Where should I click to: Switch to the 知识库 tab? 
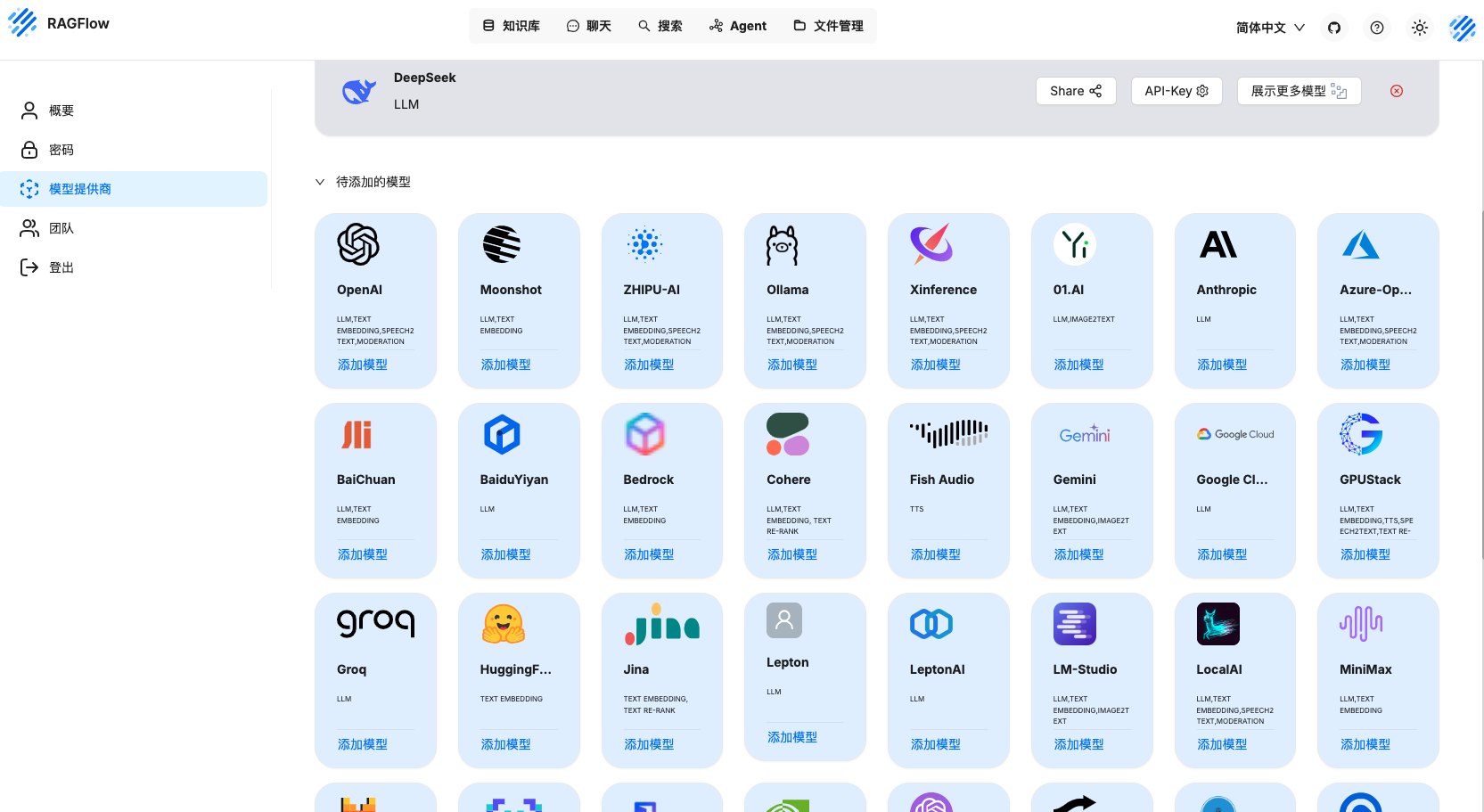[512, 26]
